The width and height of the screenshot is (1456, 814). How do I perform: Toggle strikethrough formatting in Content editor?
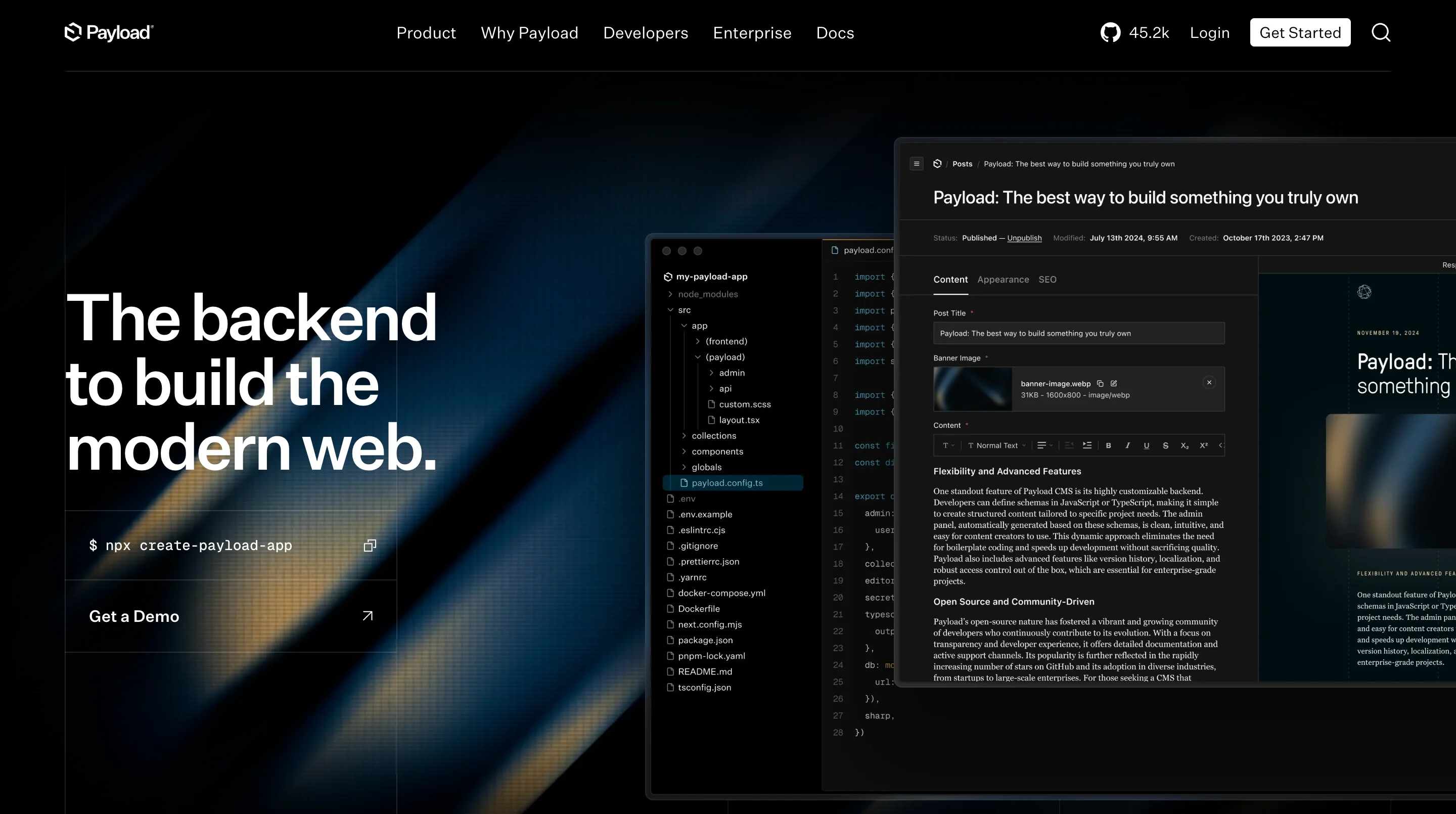pyautogui.click(x=1165, y=445)
